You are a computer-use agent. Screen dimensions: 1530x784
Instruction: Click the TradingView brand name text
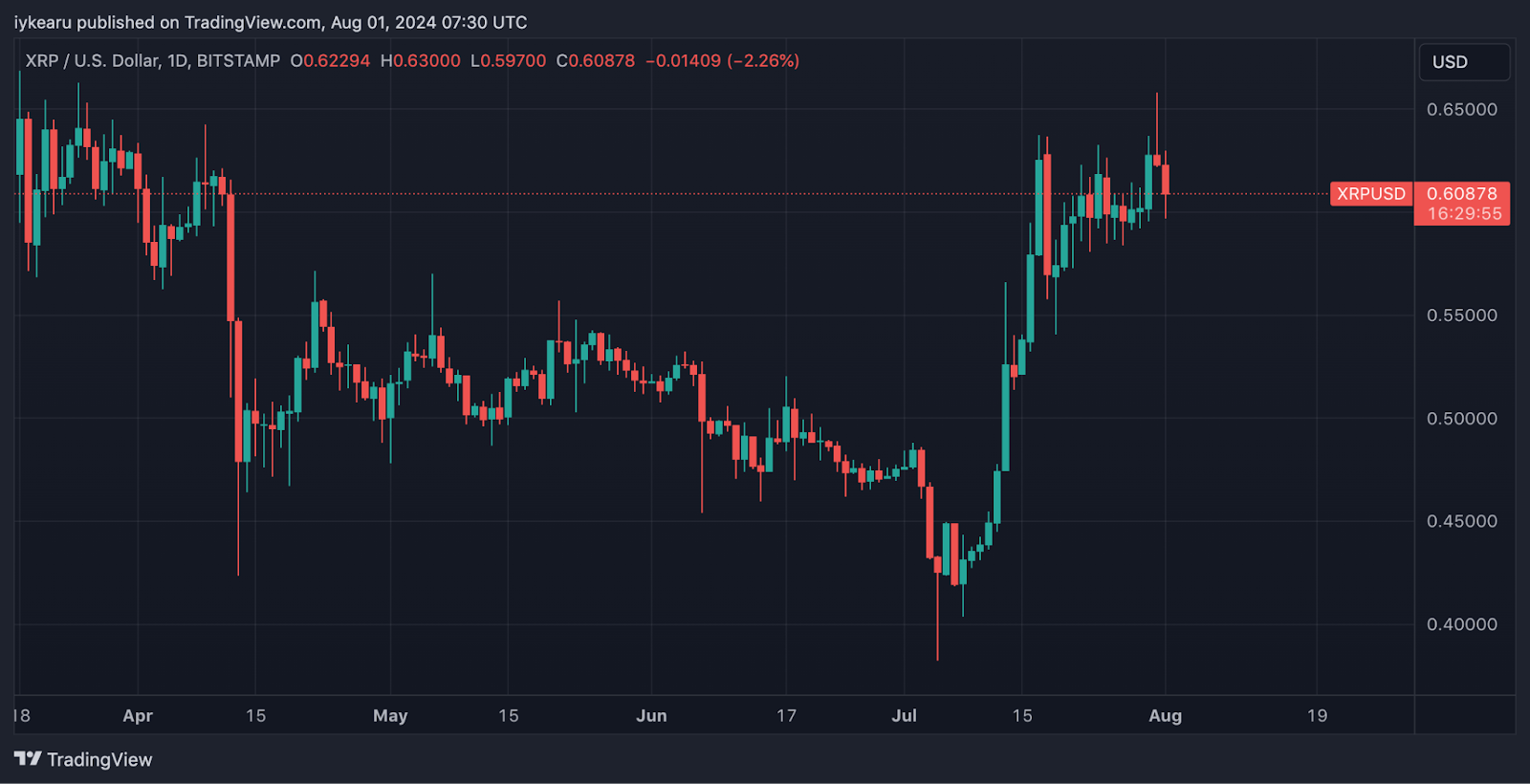point(99,760)
